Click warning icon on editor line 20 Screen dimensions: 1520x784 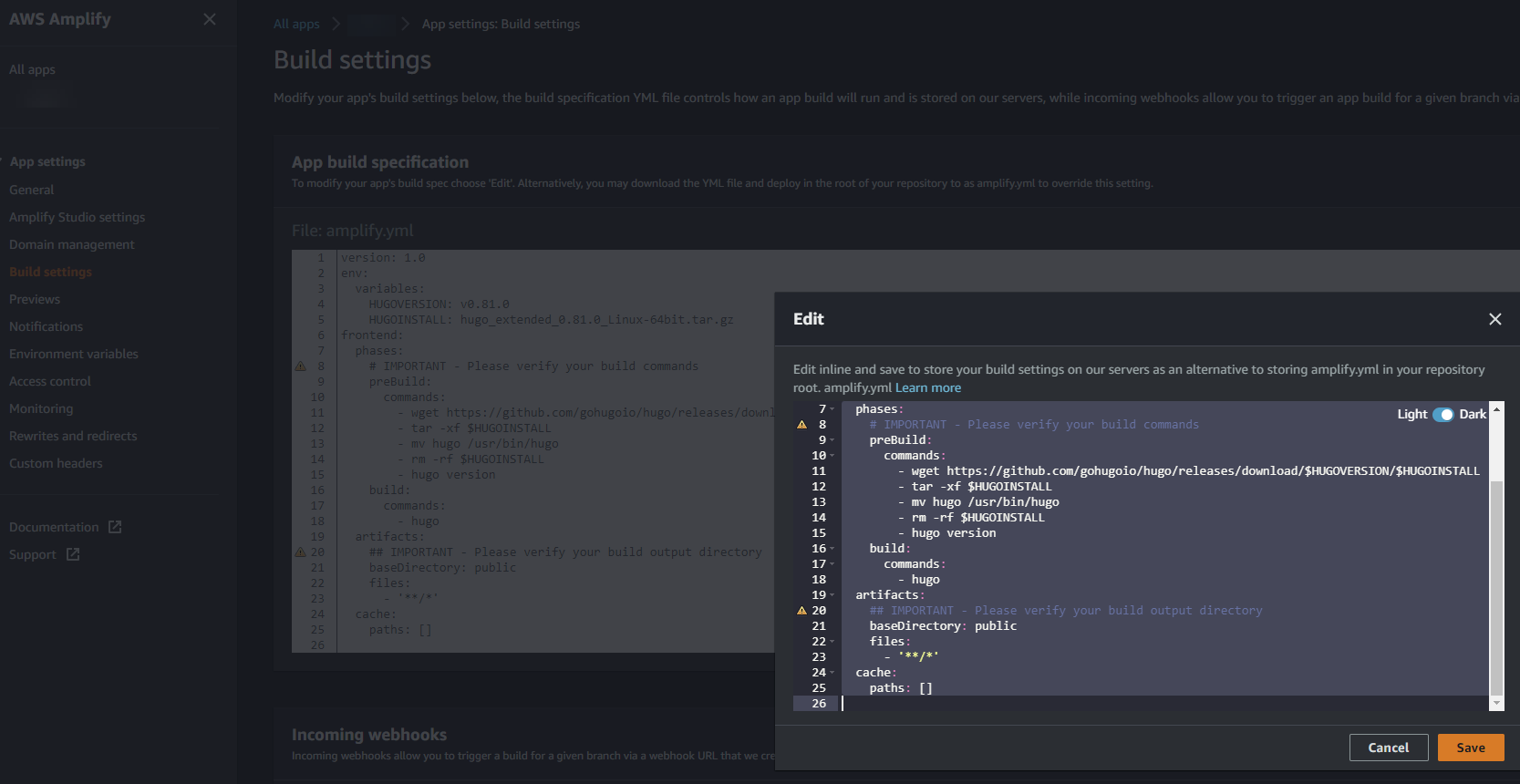click(x=801, y=611)
